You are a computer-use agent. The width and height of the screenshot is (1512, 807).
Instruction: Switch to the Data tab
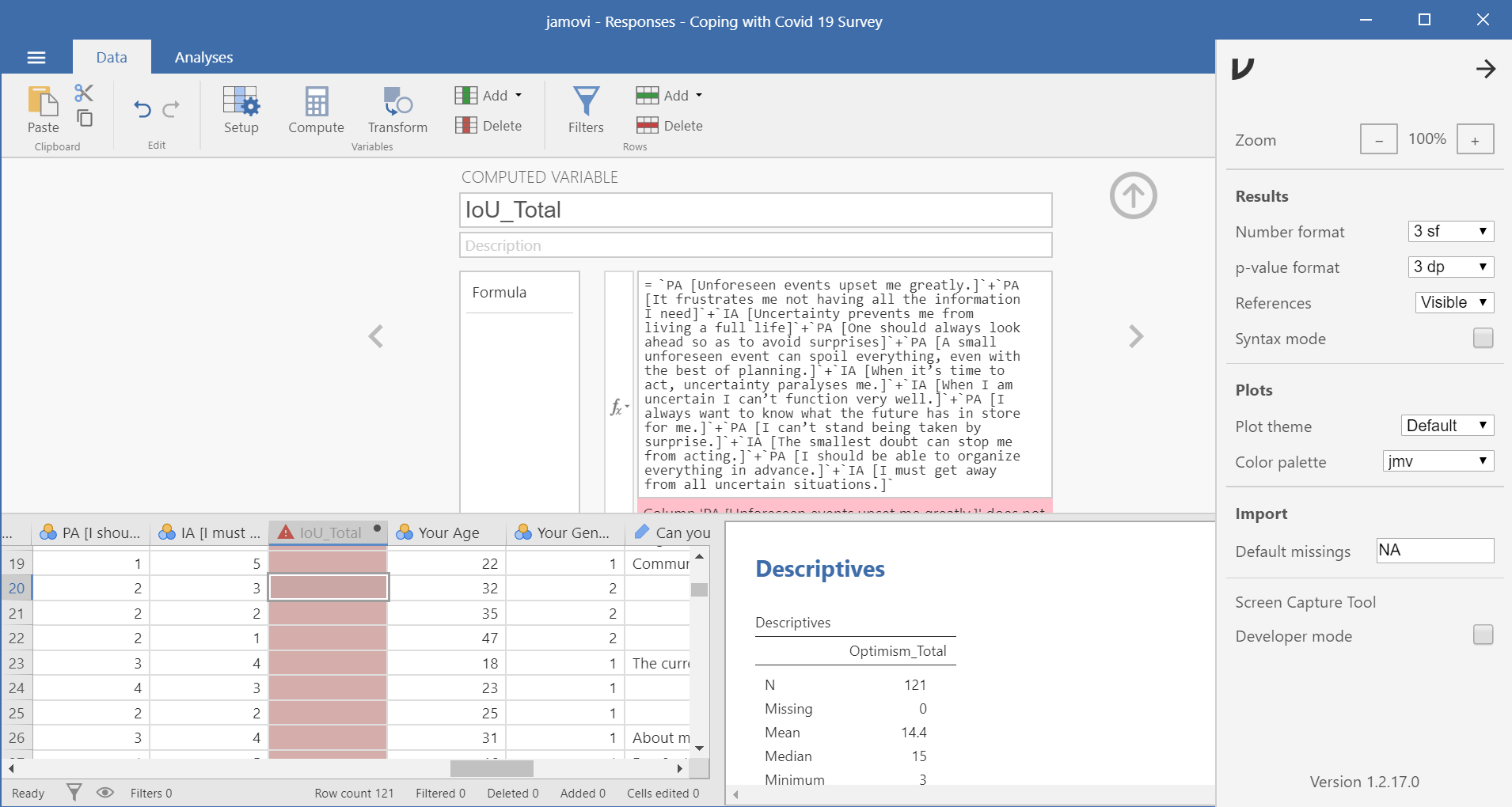112,57
